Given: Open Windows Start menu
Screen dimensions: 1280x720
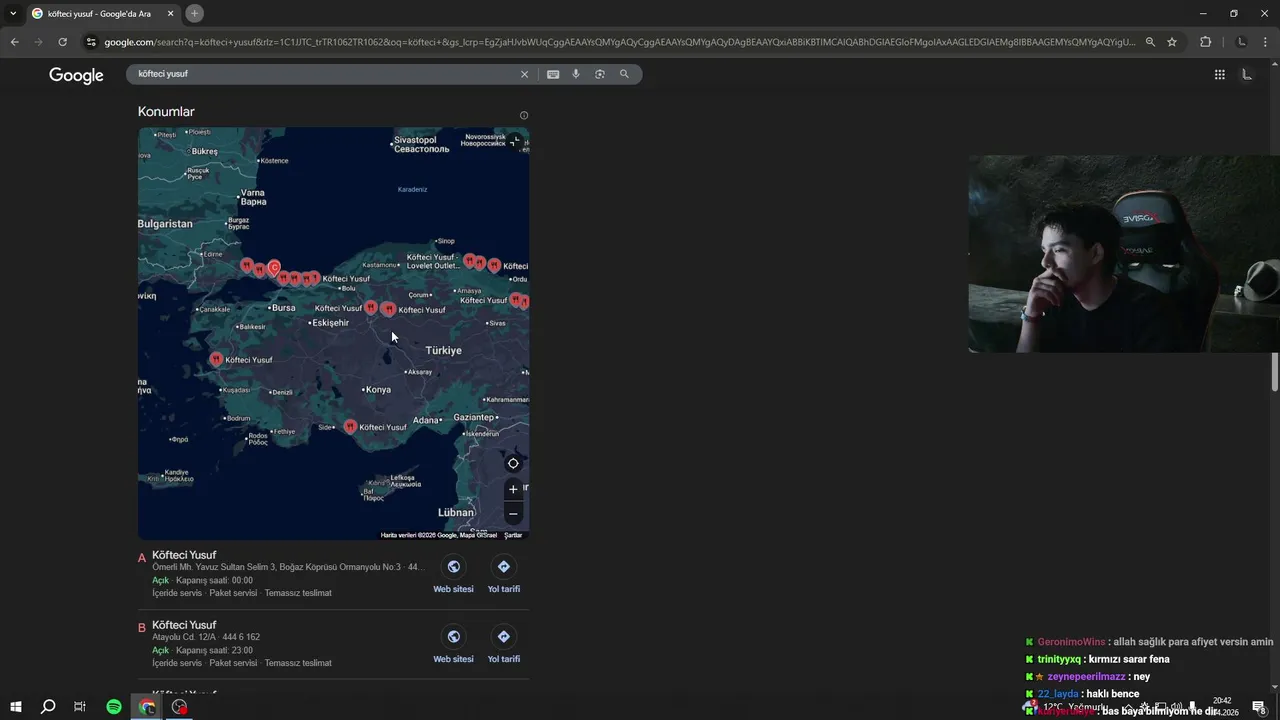Looking at the screenshot, I should pos(16,707).
